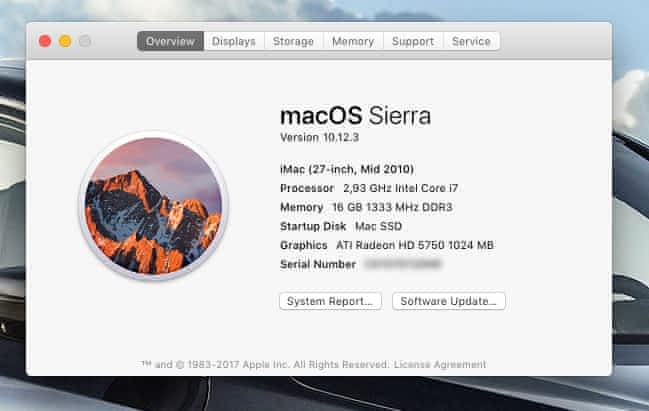Click the Serial Number label

click(318, 264)
